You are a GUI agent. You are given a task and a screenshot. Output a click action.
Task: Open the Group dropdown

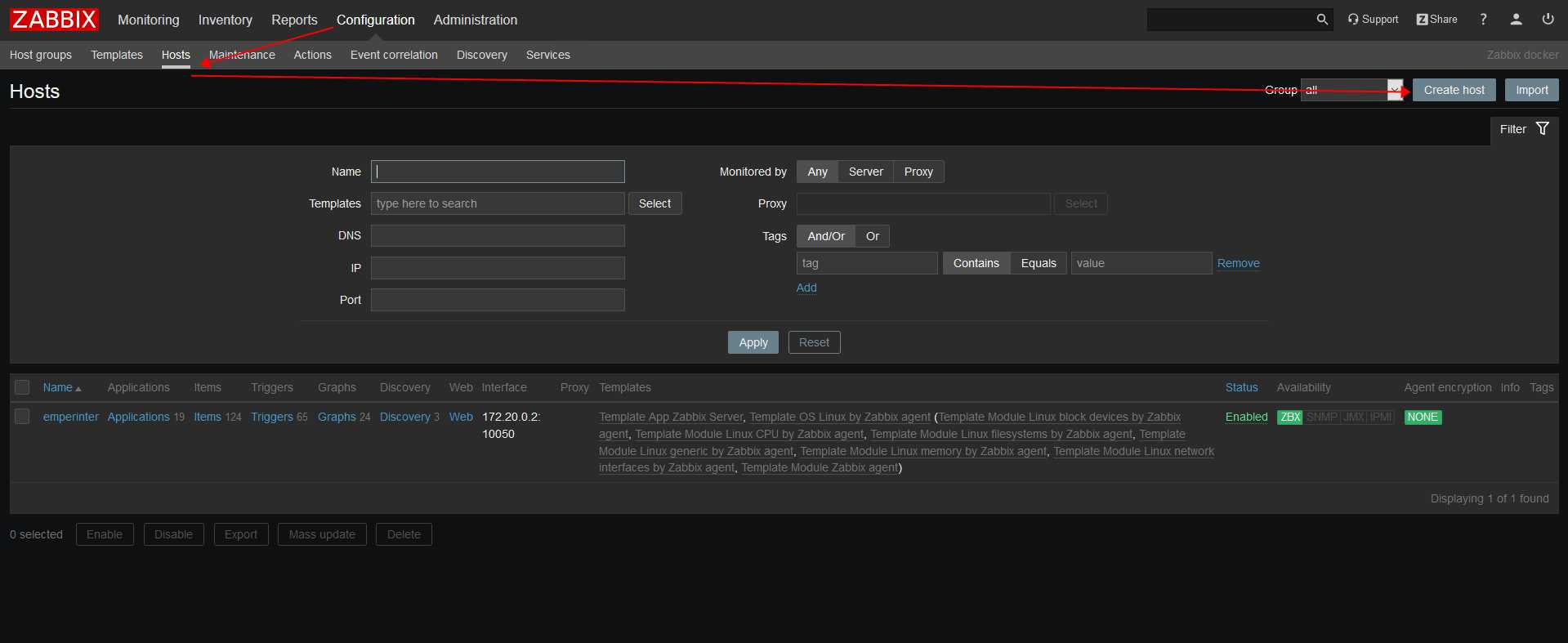(x=1352, y=90)
